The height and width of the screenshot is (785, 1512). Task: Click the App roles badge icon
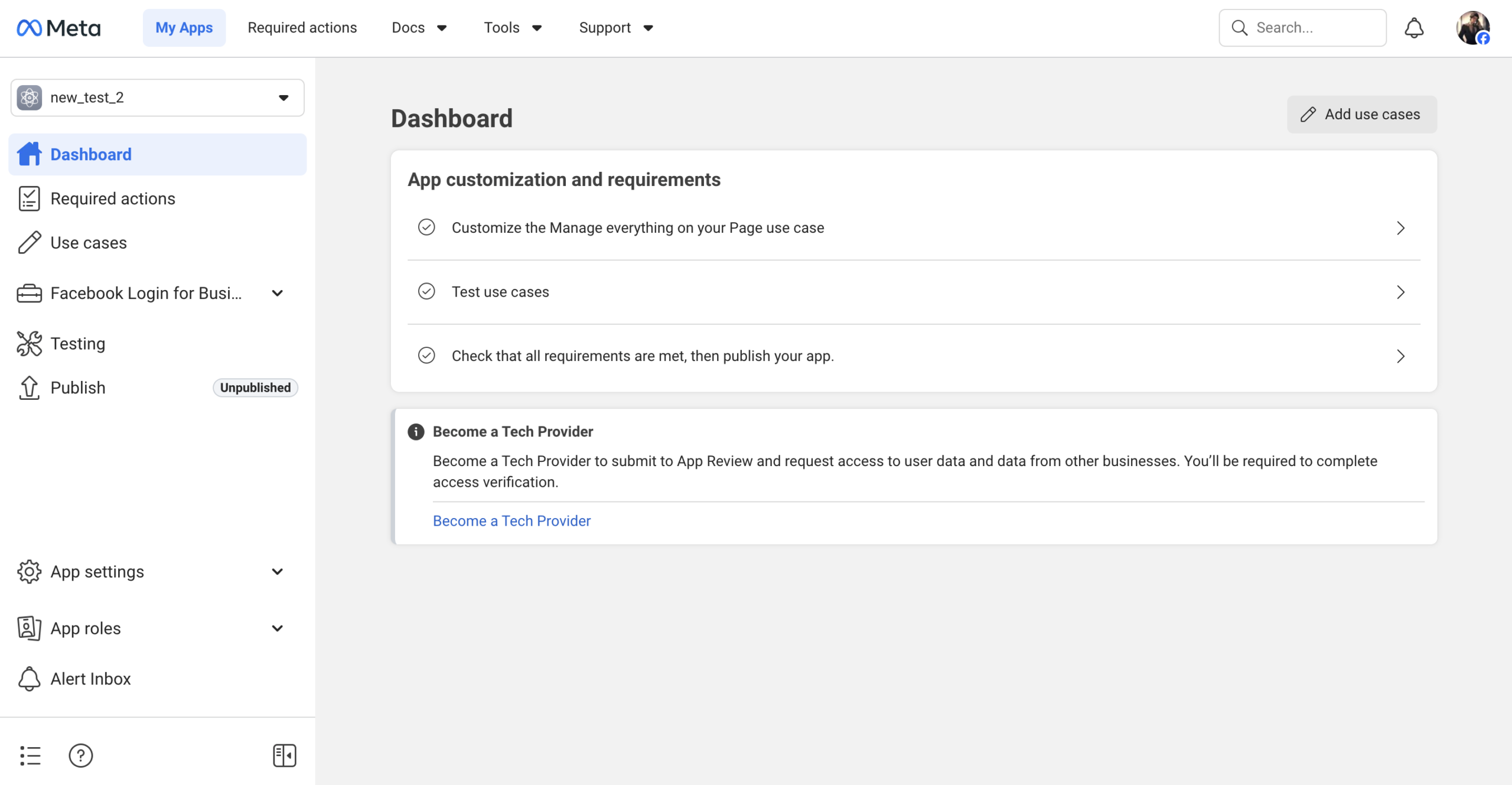click(29, 628)
